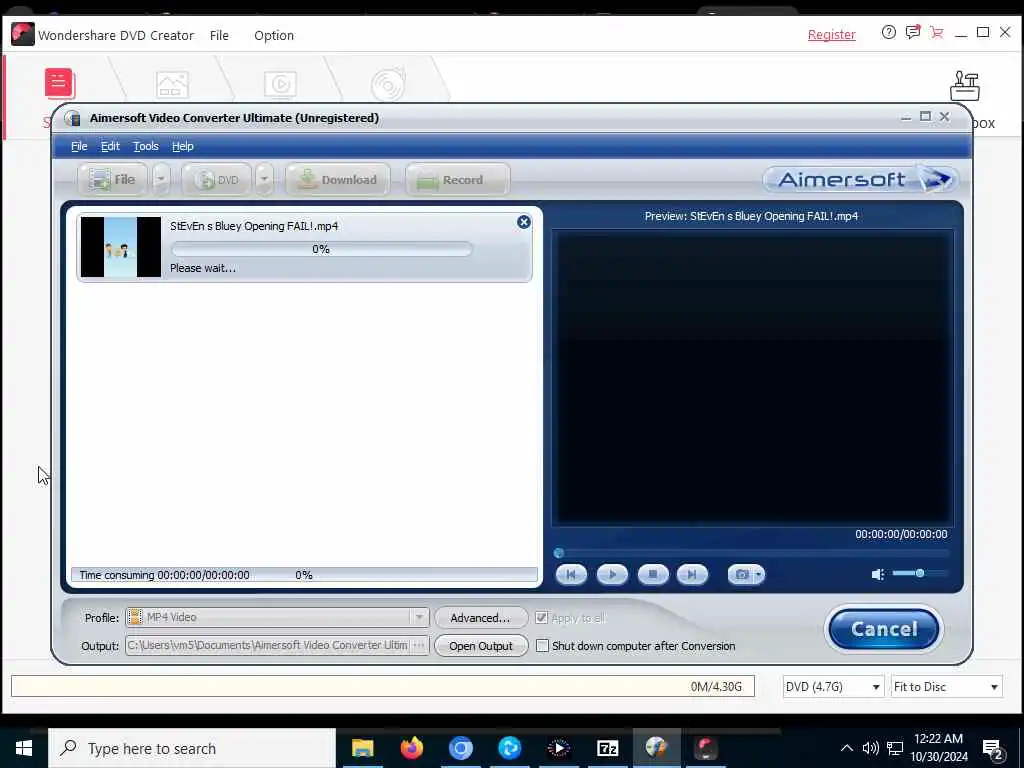This screenshot has height=768, width=1024.
Task: Click the previous track playback button
Action: (x=571, y=575)
